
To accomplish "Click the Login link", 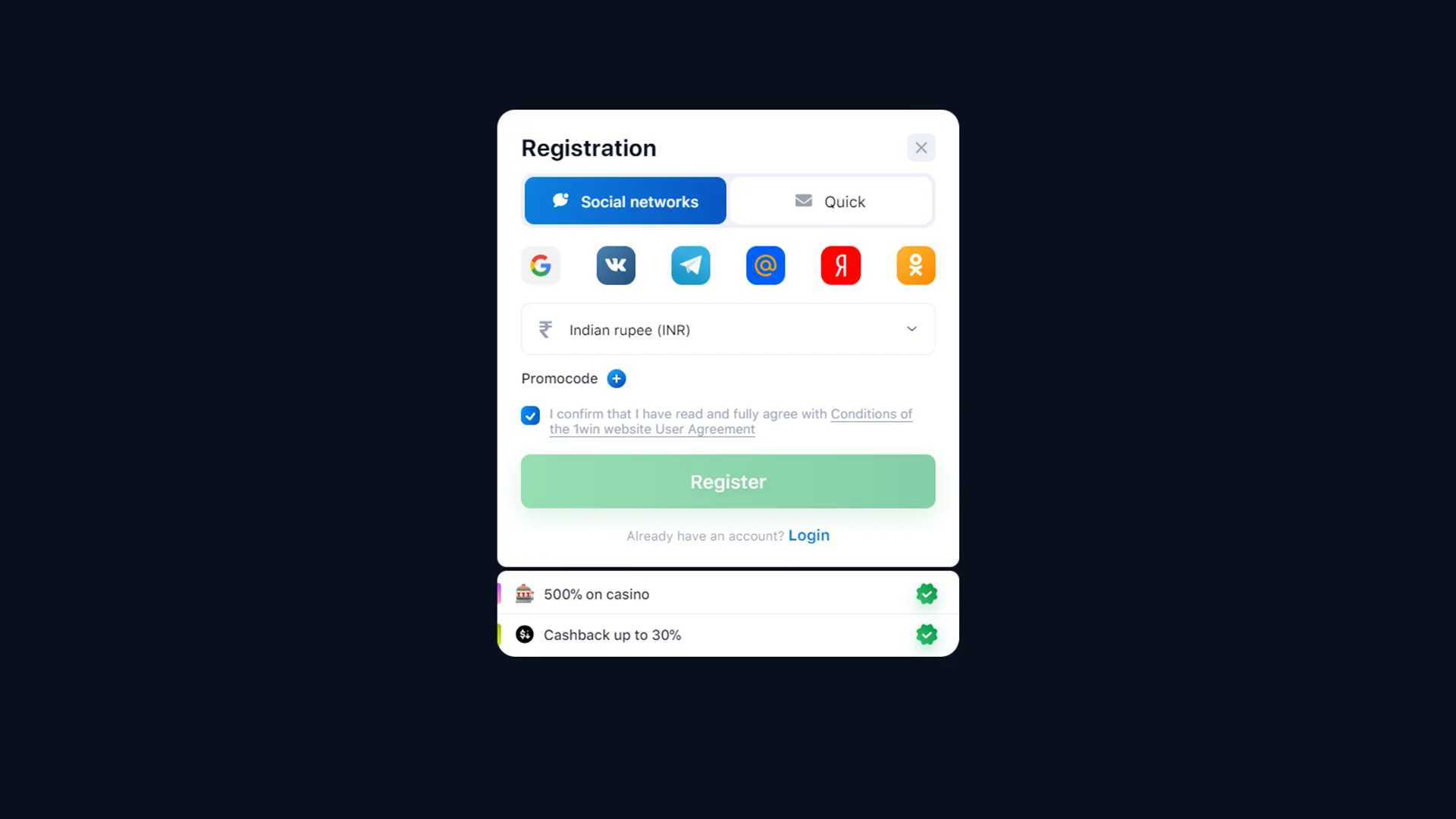I will click(809, 535).
